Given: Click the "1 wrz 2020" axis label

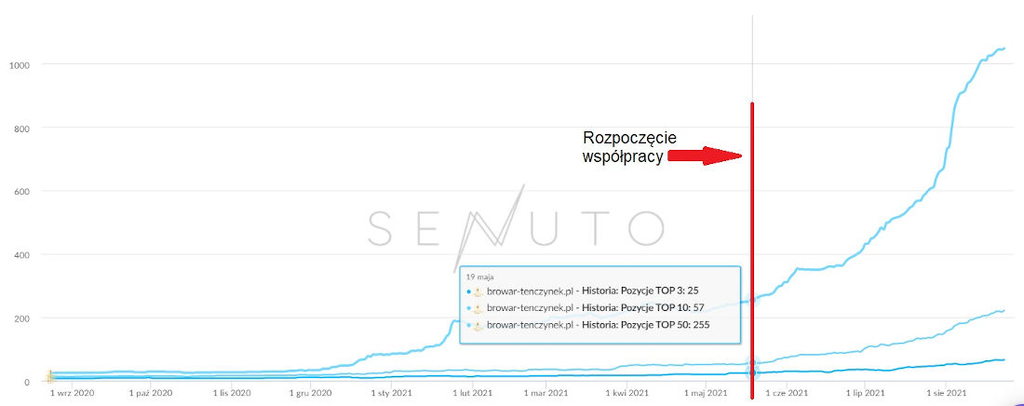Looking at the screenshot, I should click(x=73, y=395).
